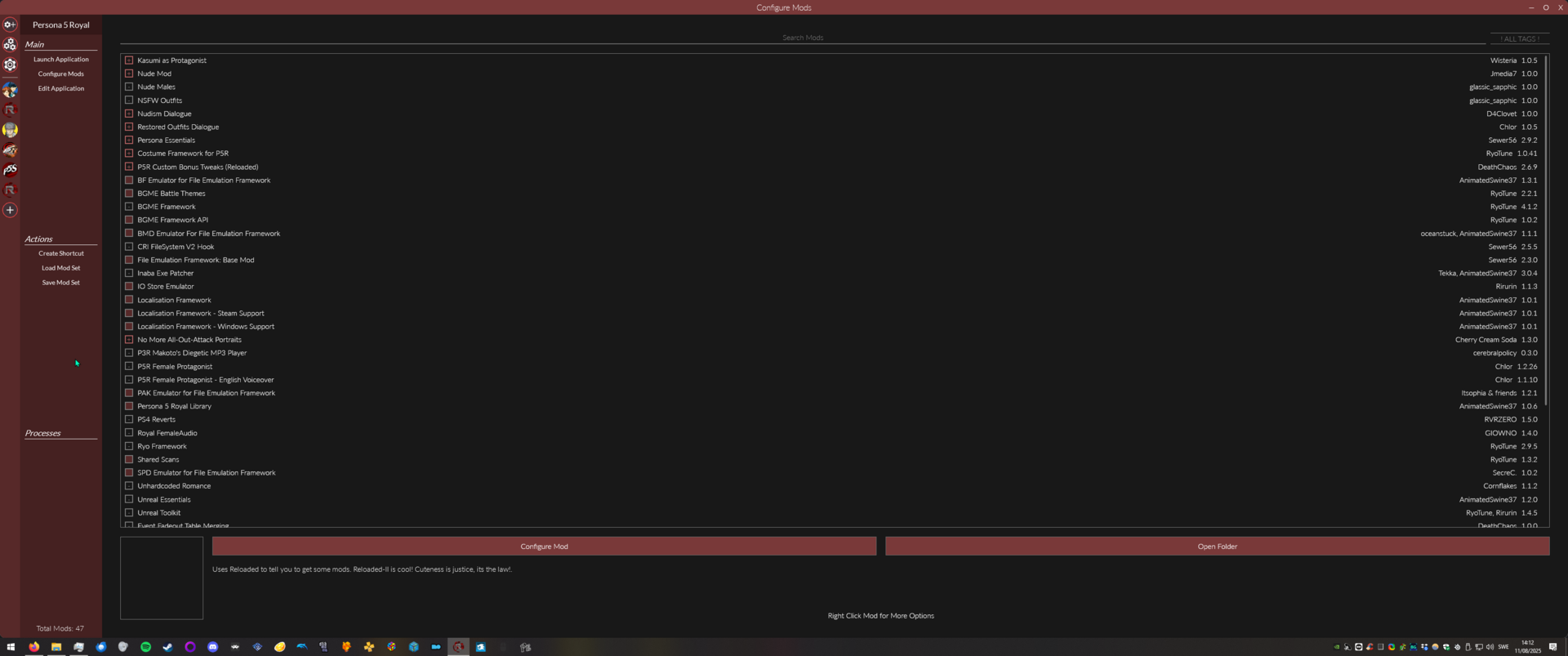The image size is (1568, 656).
Task: Select the Persona 5 Royal logo icon in sidebar
Action: tap(10, 150)
